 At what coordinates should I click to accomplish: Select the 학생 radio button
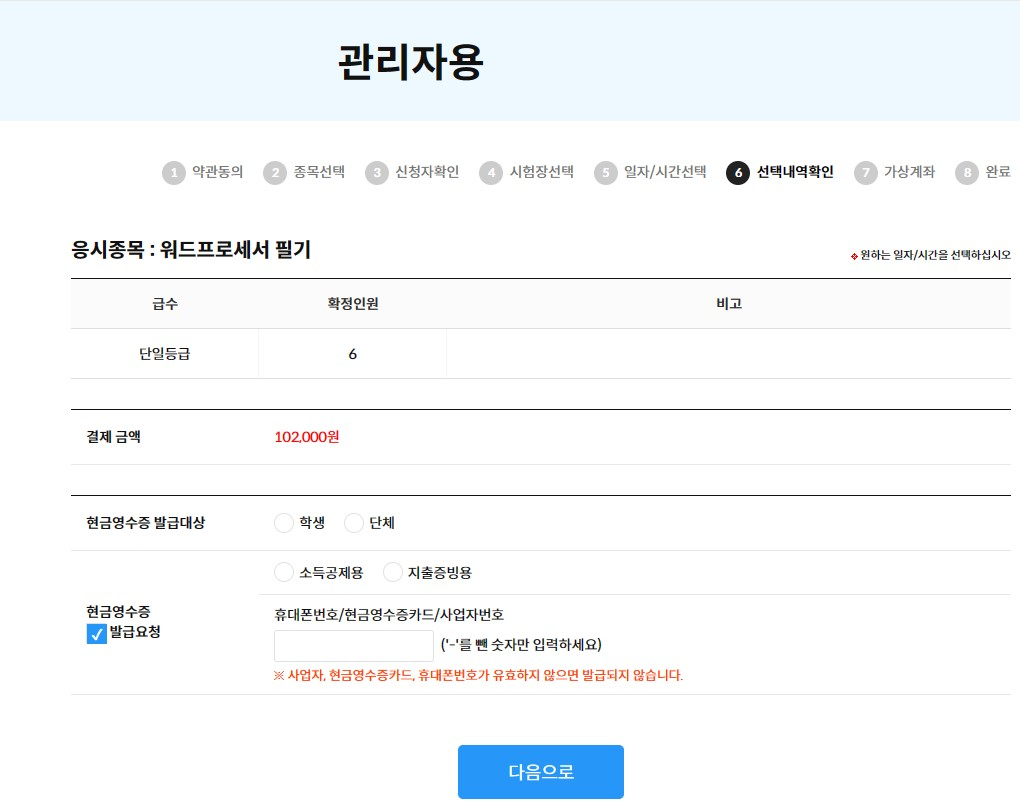click(284, 523)
